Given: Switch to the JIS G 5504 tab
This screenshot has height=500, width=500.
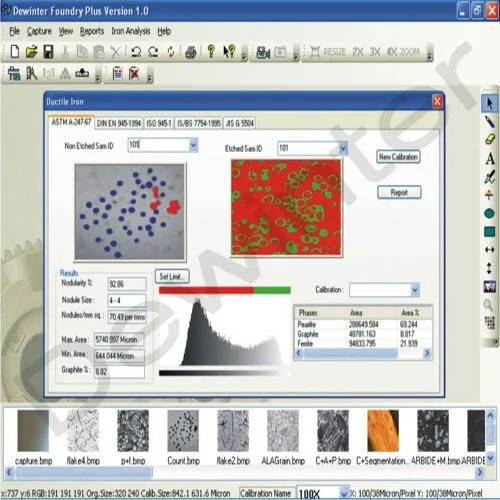Looking at the screenshot, I should pos(240,123).
